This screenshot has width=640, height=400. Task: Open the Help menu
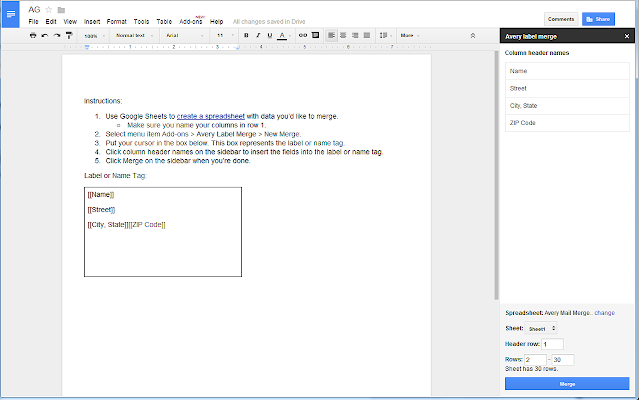click(x=216, y=22)
